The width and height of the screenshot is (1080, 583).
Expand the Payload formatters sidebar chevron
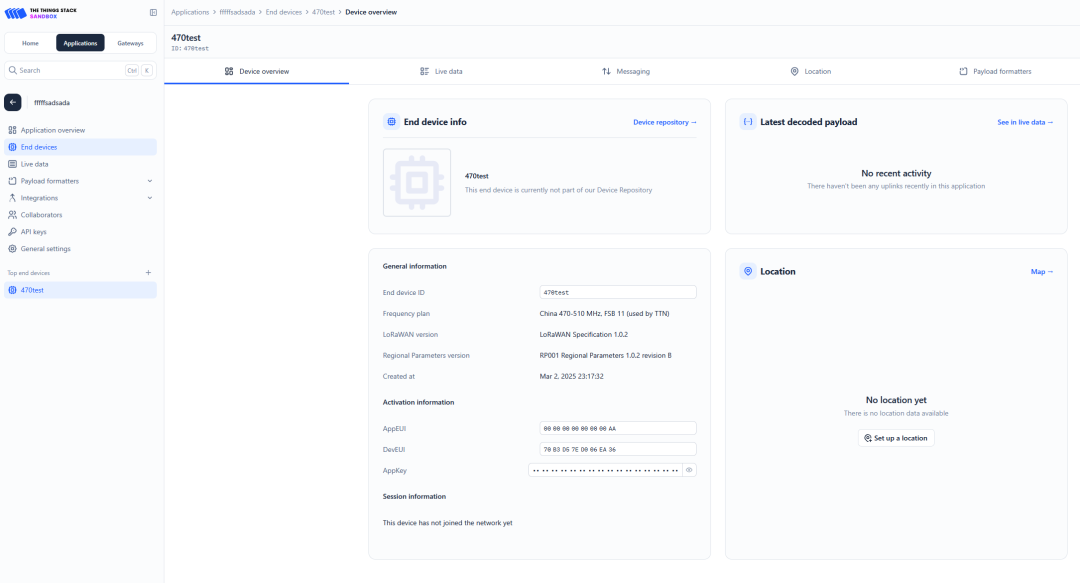point(149,181)
